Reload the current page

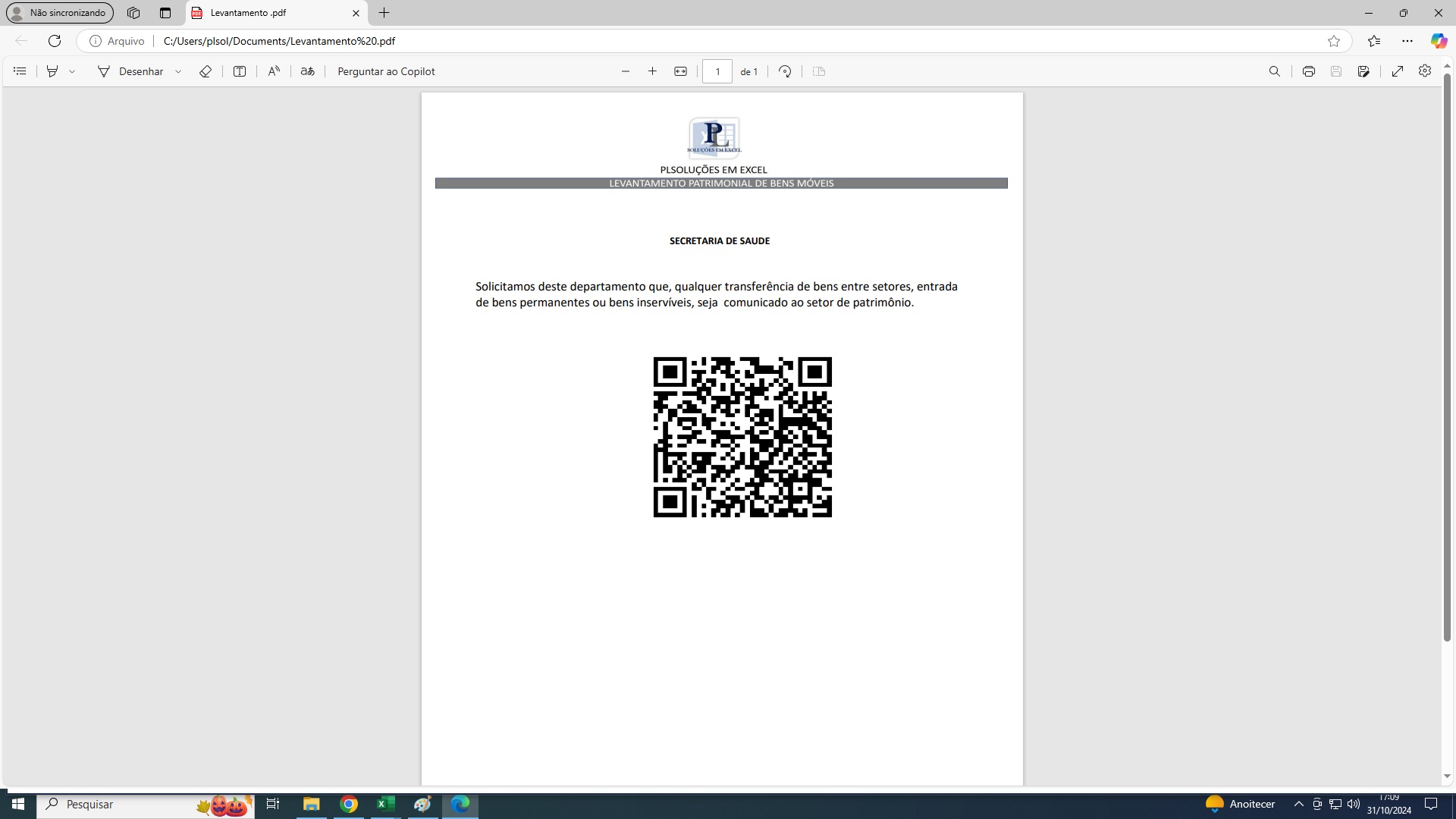(x=55, y=41)
